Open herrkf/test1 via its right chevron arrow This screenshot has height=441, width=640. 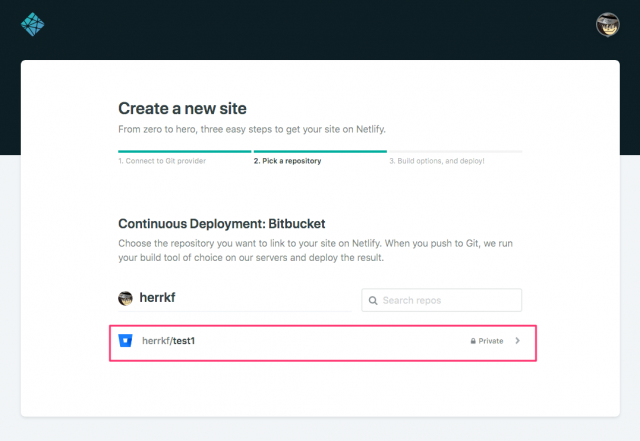coord(518,341)
